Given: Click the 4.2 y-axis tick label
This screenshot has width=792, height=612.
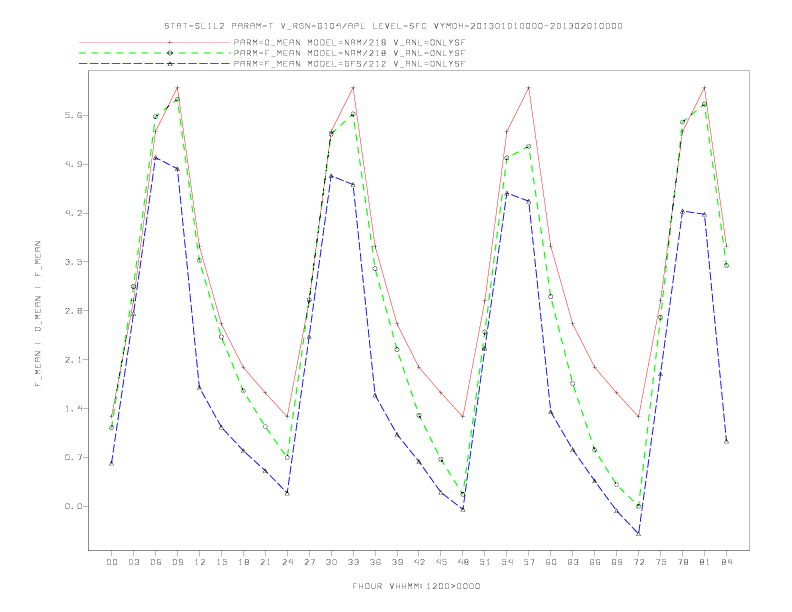Looking at the screenshot, I should pyautogui.click(x=73, y=214).
